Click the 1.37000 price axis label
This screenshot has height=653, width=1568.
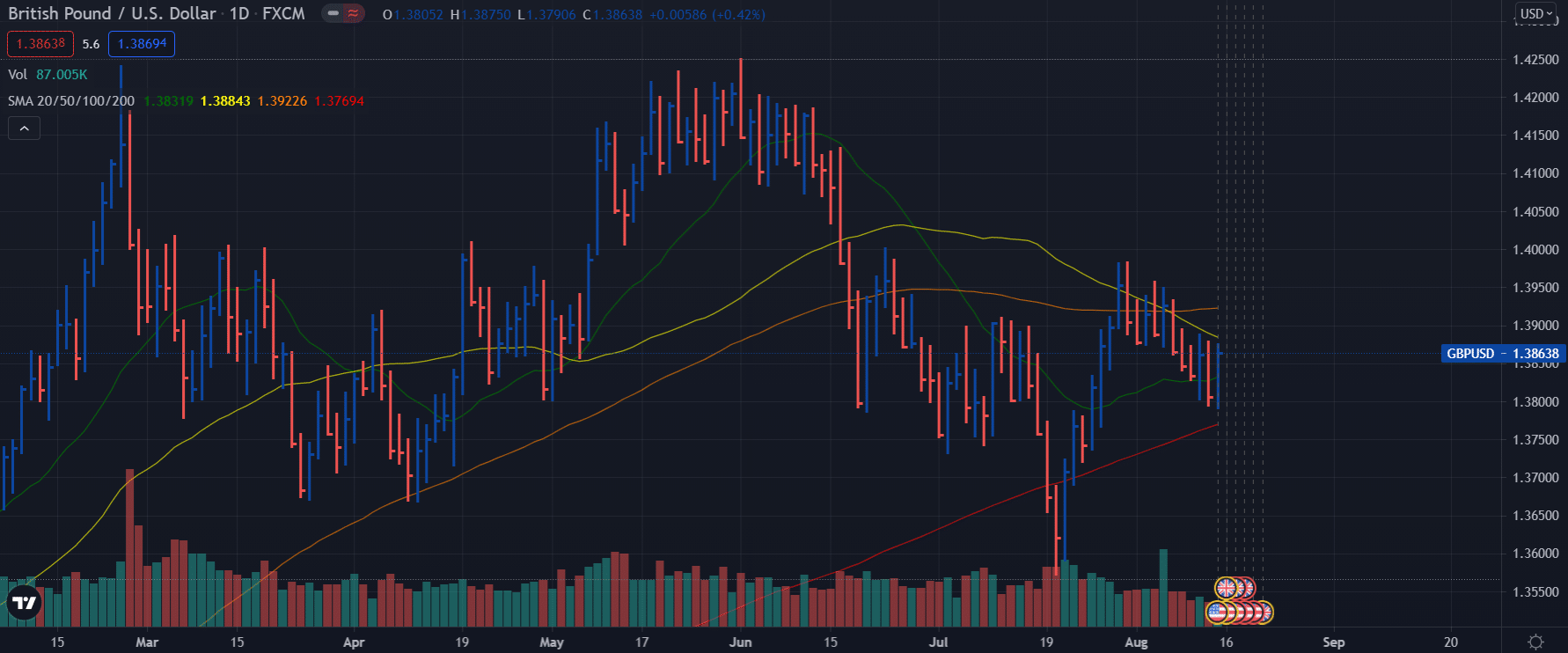pyautogui.click(x=1535, y=478)
